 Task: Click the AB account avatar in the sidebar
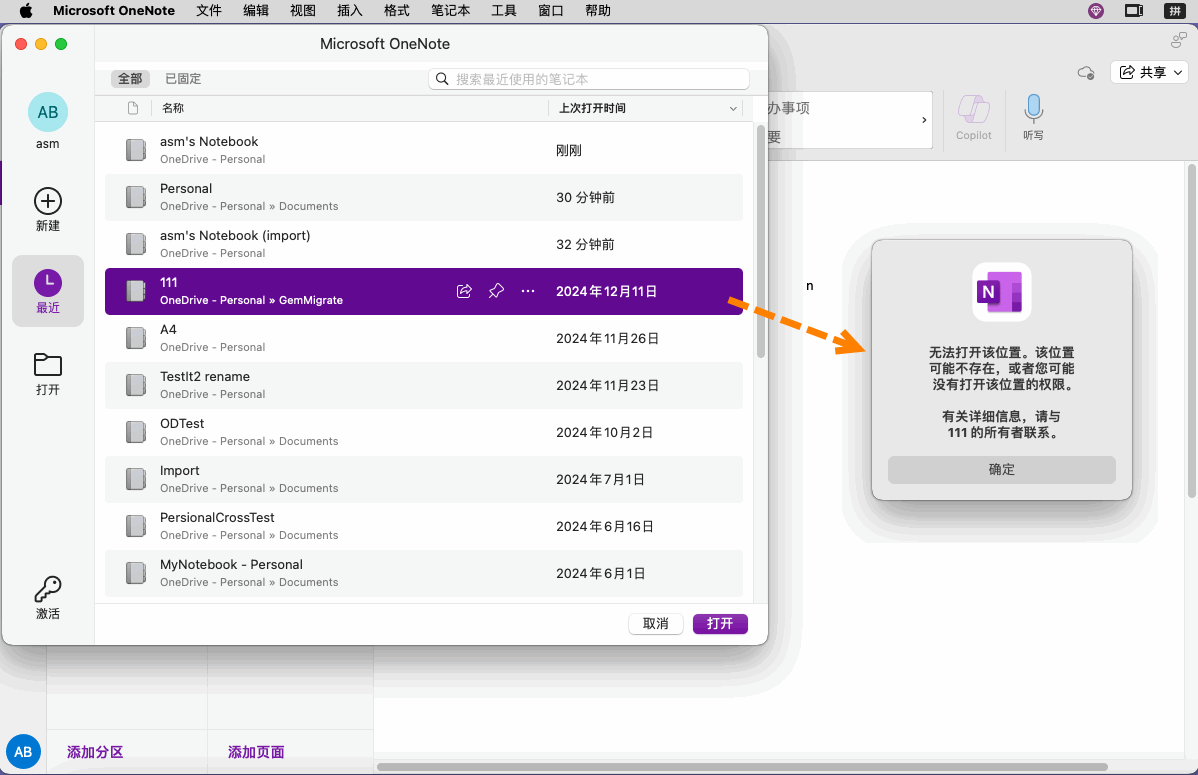point(47,112)
